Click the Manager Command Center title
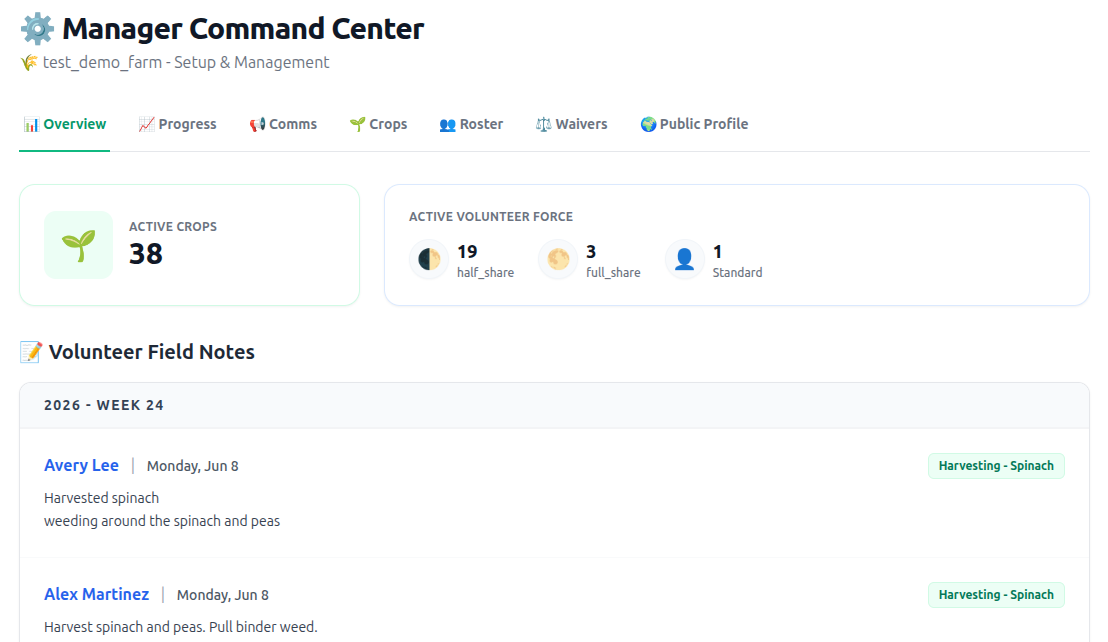 click(243, 29)
